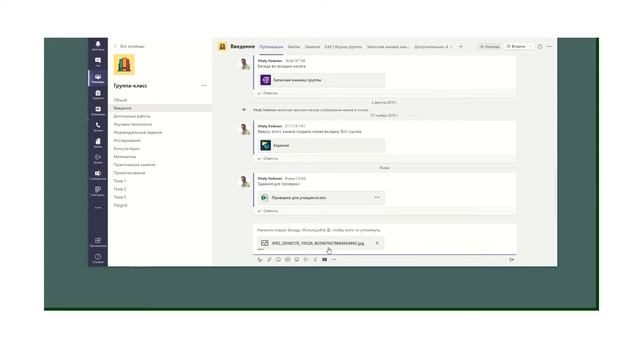This screenshot has width=640, height=360.
Task: Expand the Дополнительно tabs dropdown
Action: 433,47
